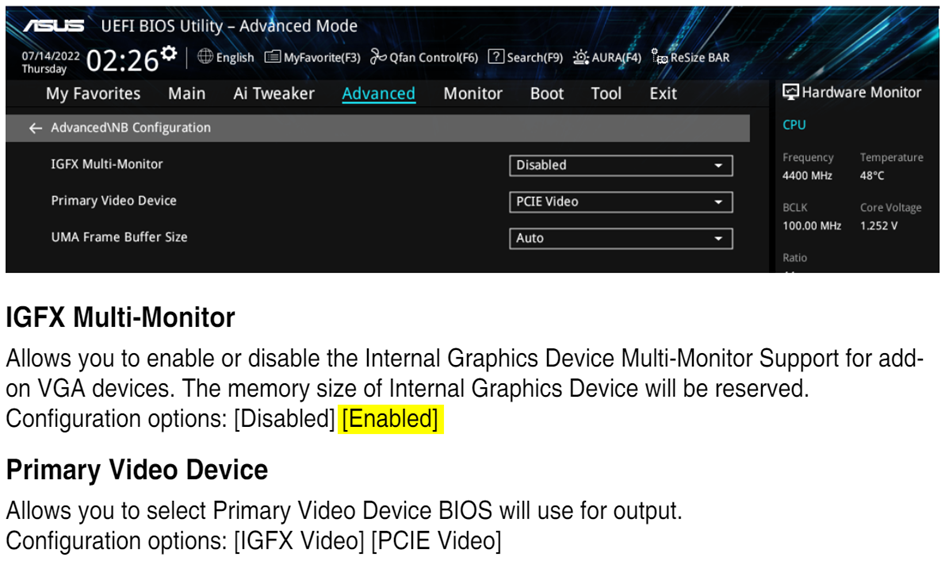Click the globe language icon

[x=205, y=57]
